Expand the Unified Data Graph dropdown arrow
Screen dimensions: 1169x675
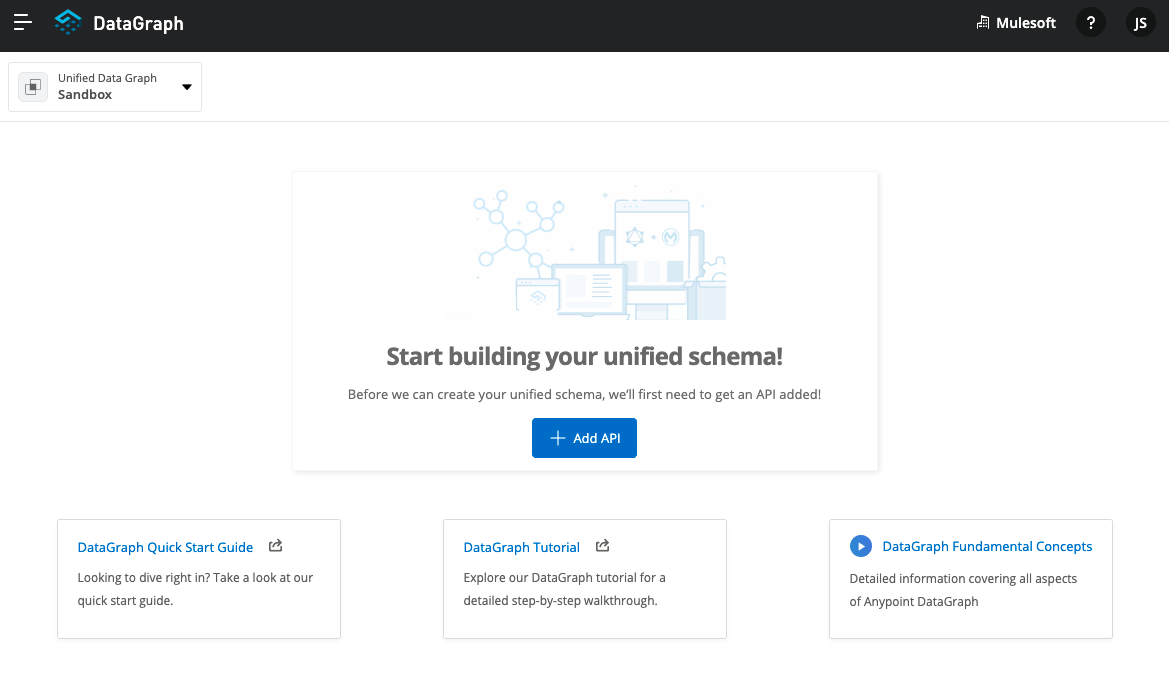pyautogui.click(x=186, y=87)
